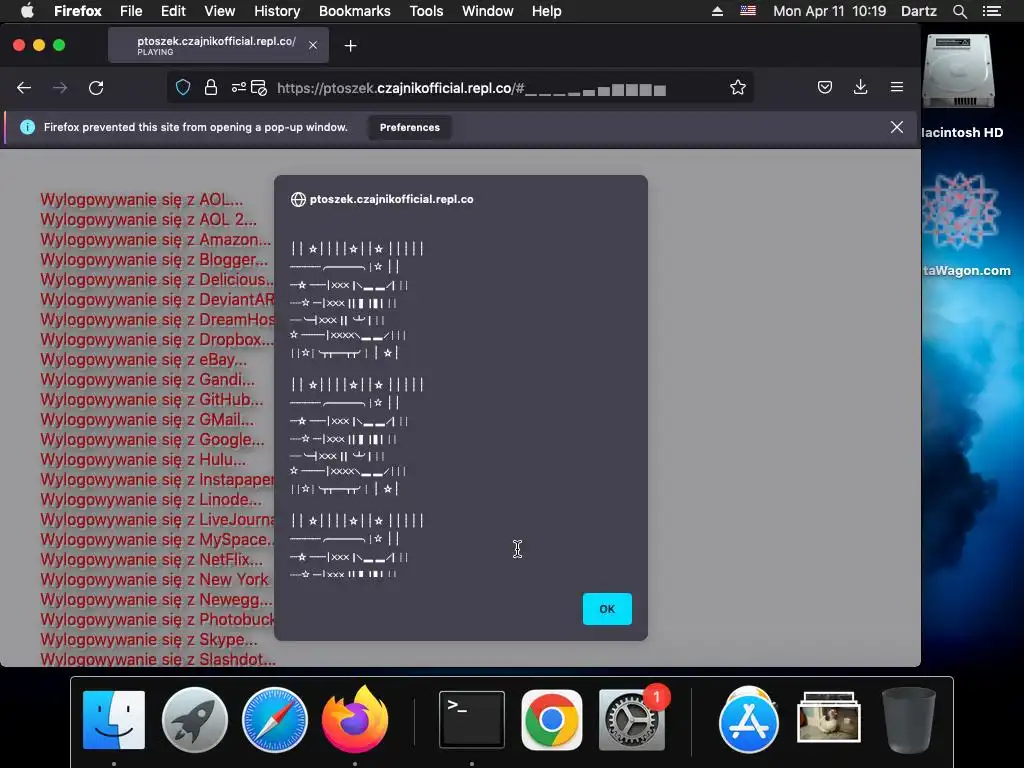Open the View menu
Image resolution: width=1024 pixels, height=768 pixels.
point(219,11)
